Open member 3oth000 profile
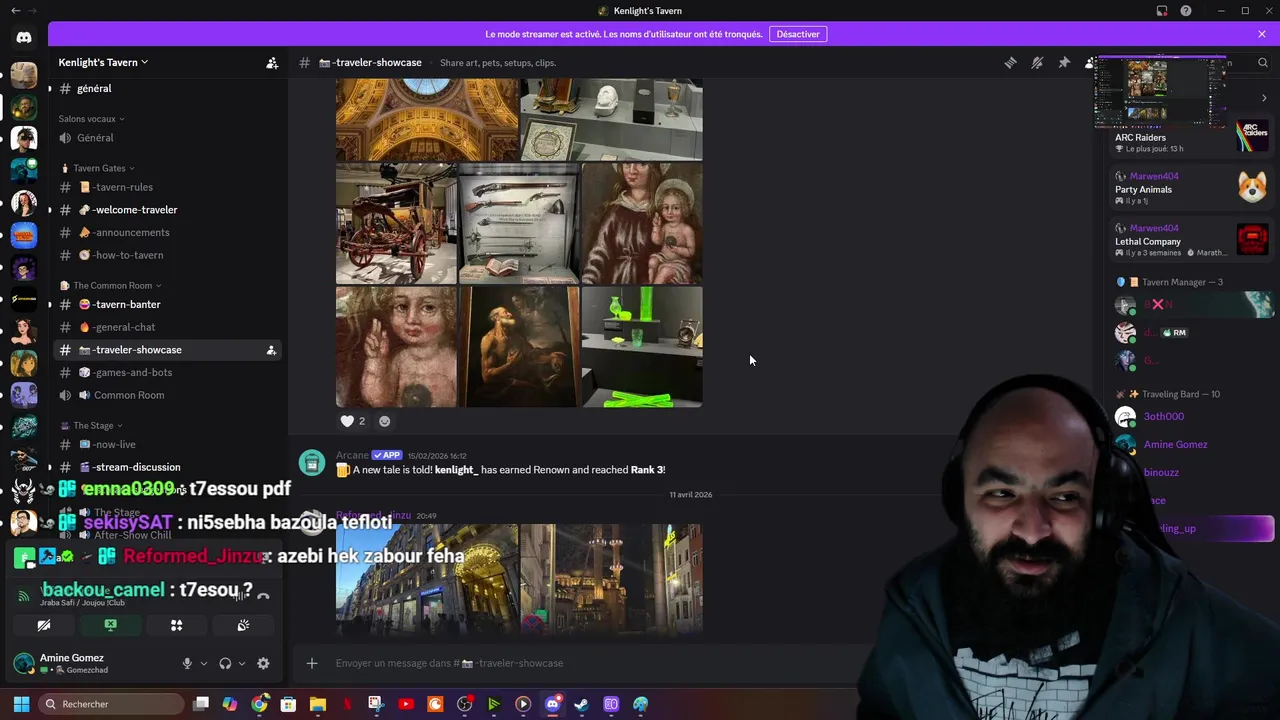The height and width of the screenshot is (720, 1280). (x=1190, y=416)
